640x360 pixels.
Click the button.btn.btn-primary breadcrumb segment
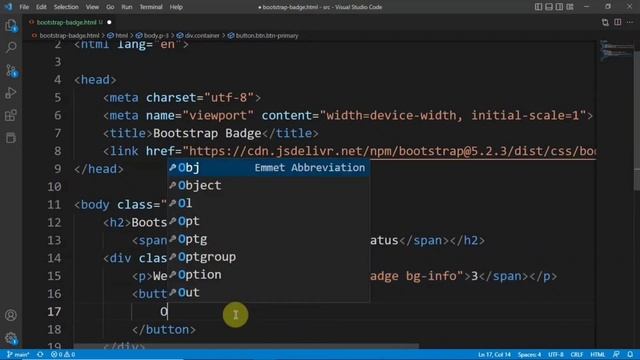coord(267,36)
